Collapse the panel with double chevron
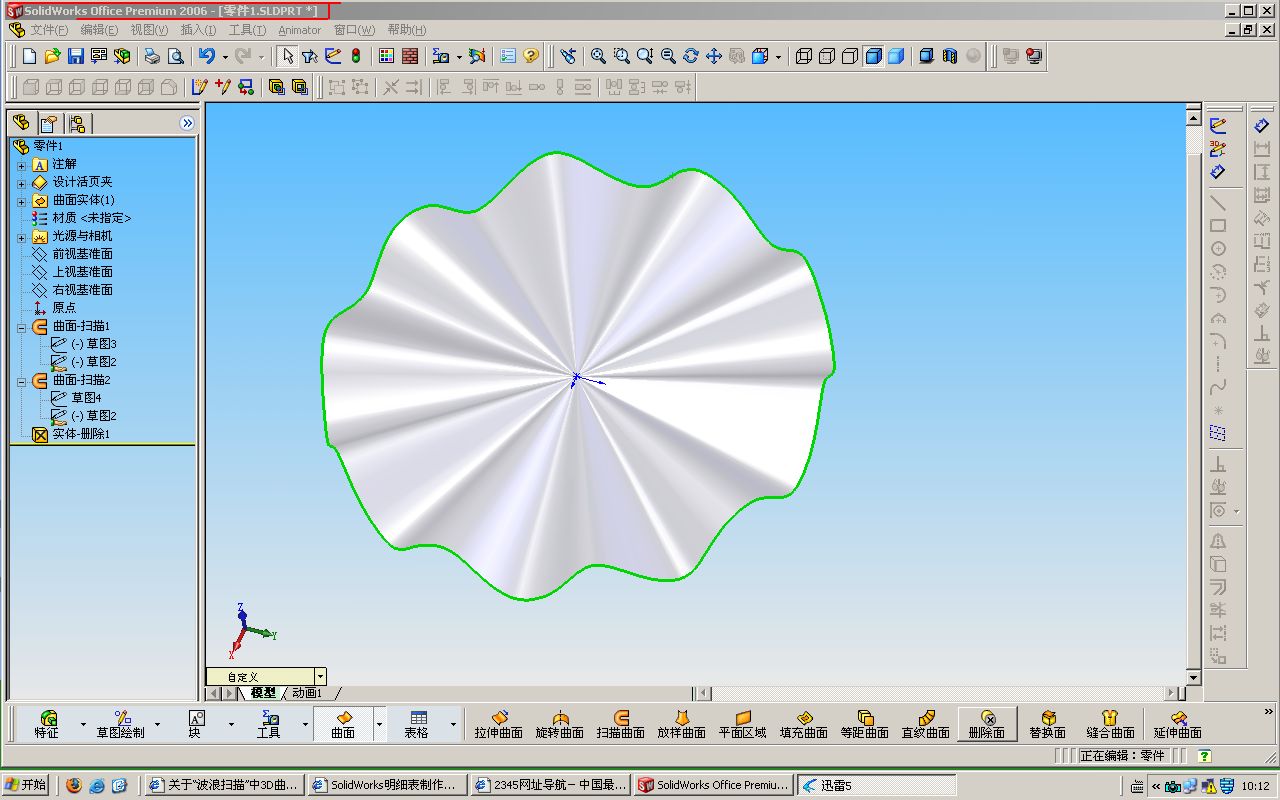The height and width of the screenshot is (800, 1280). point(187,123)
